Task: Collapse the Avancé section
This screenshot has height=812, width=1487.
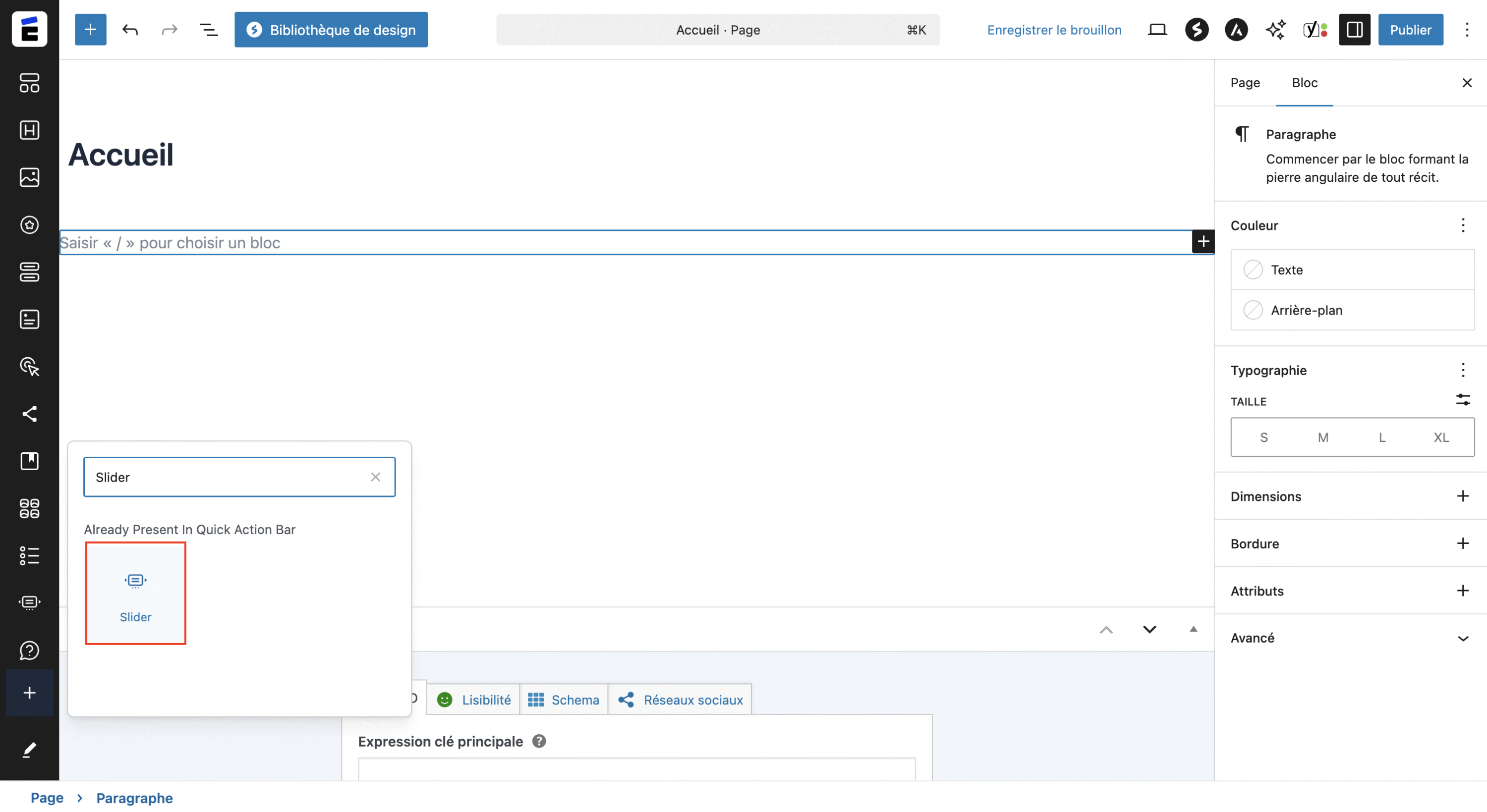Action: tap(1462, 638)
